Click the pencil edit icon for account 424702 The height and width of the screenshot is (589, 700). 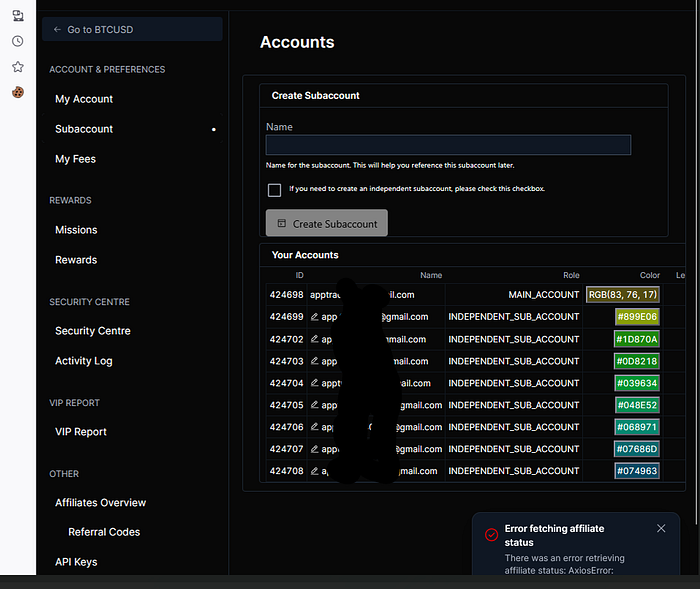tap(315, 339)
